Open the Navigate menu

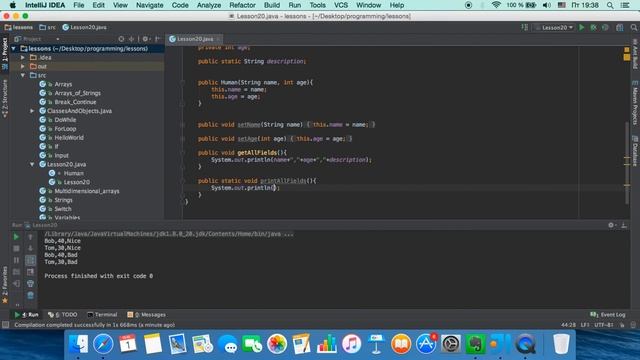[149, 5]
